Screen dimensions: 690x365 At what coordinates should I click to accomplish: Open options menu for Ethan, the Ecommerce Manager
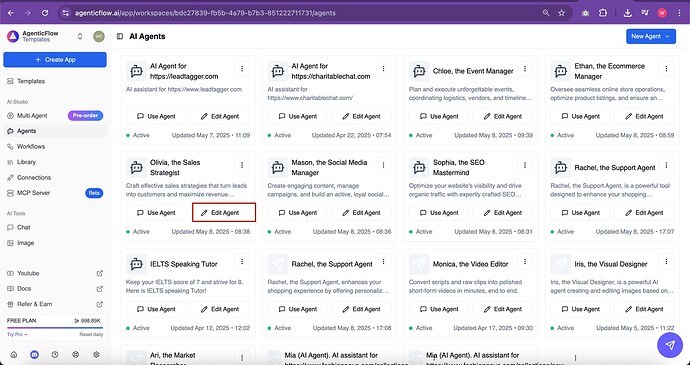point(666,69)
